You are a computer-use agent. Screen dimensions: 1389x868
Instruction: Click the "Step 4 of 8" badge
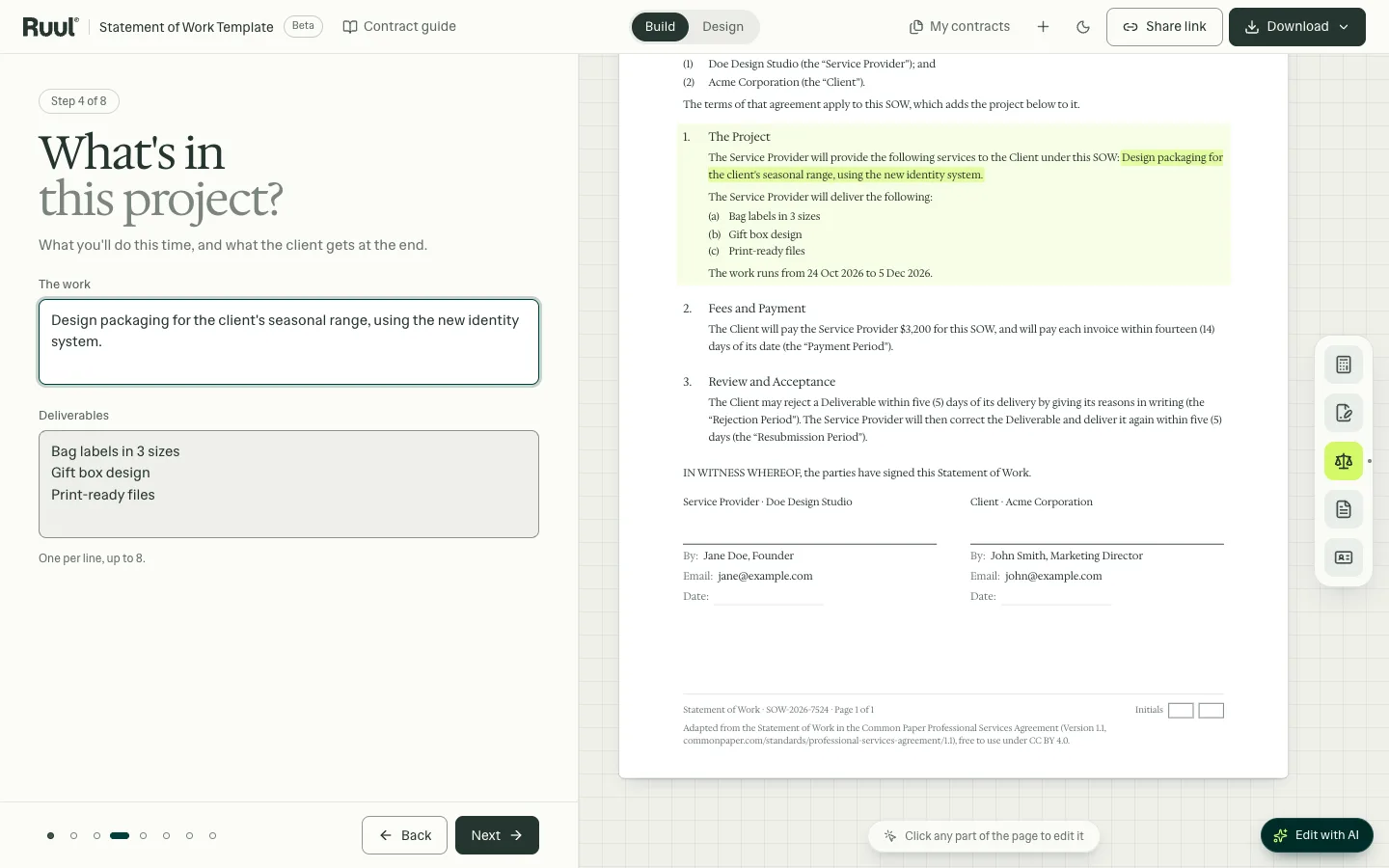click(79, 101)
